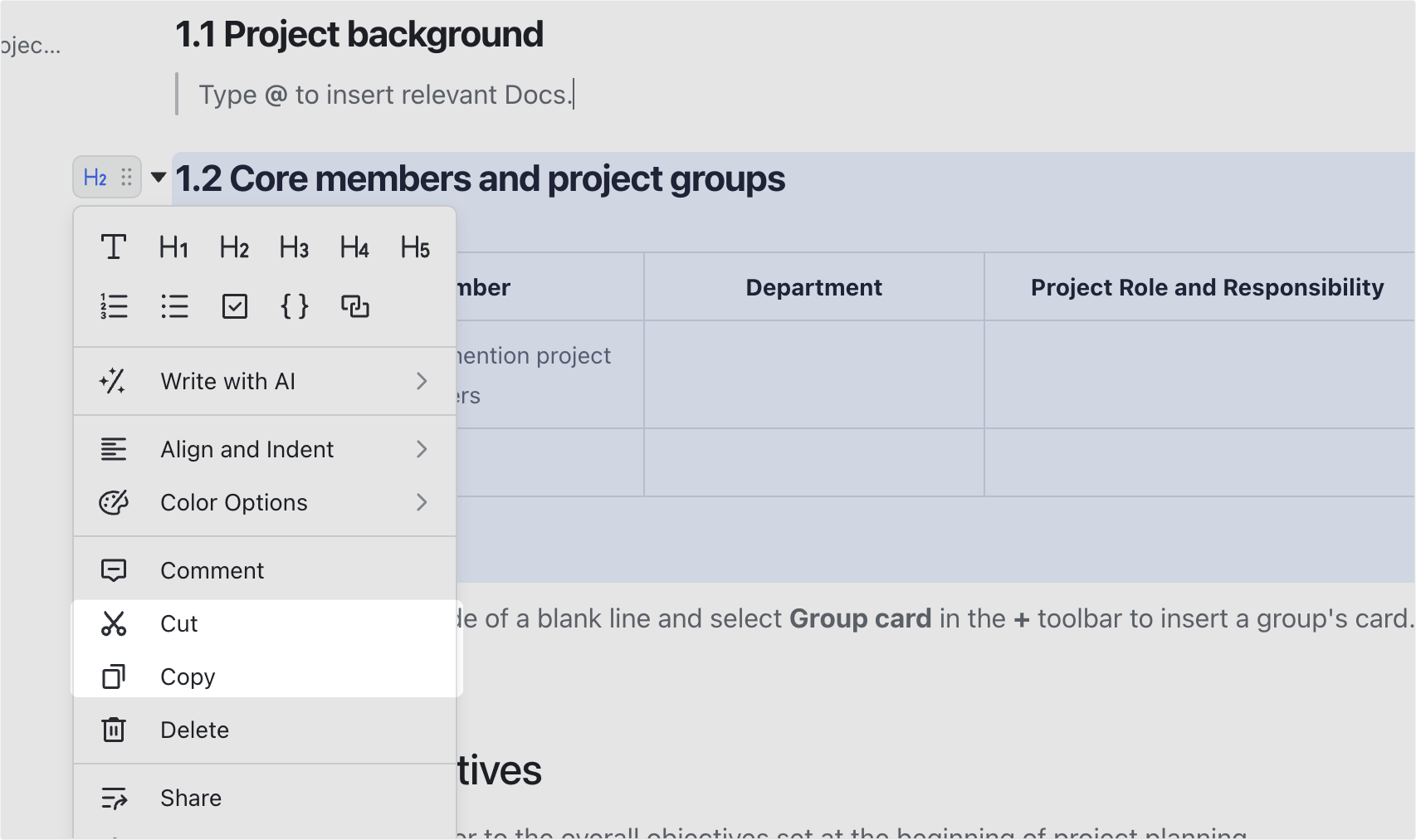The image size is (1416, 840).
Task: Open Align and Indent submenu
Action: coord(265,449)
